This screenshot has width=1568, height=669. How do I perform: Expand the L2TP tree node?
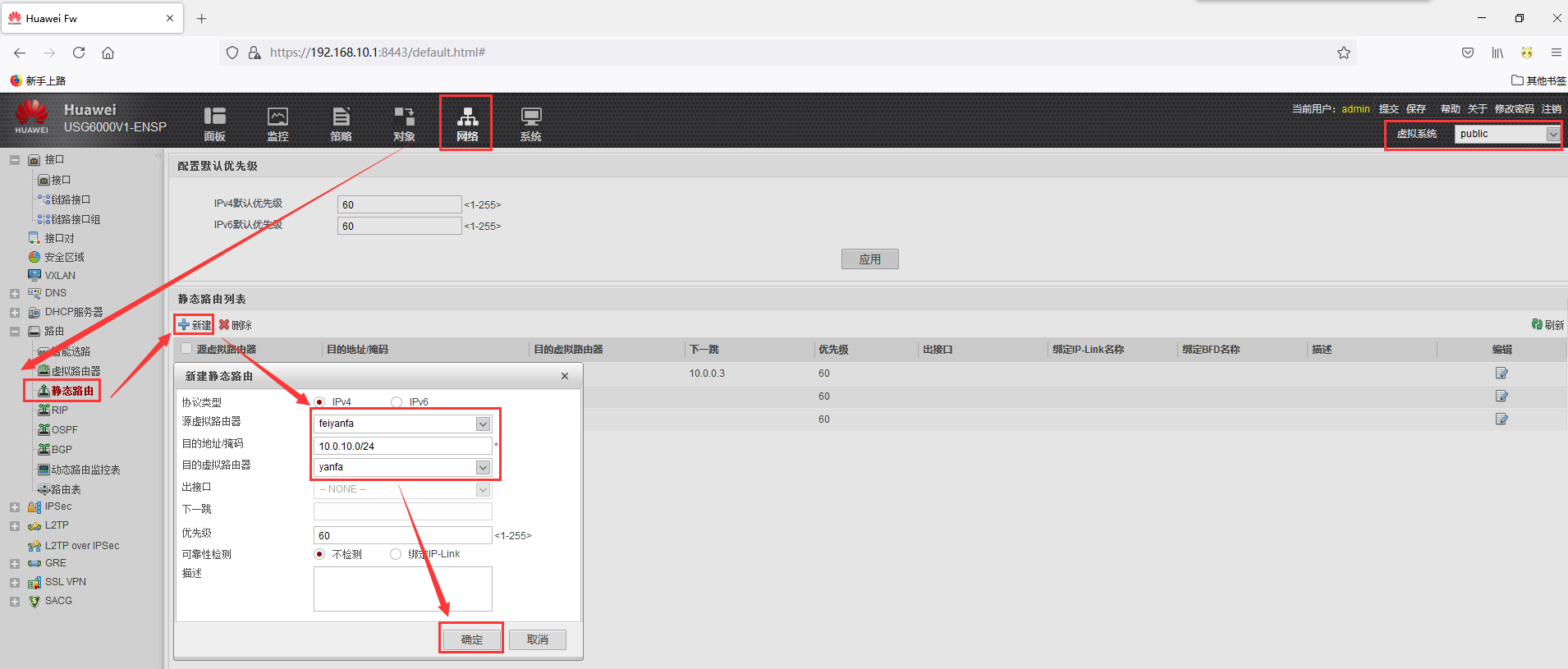pyautogui.click(x=15, y=526)
